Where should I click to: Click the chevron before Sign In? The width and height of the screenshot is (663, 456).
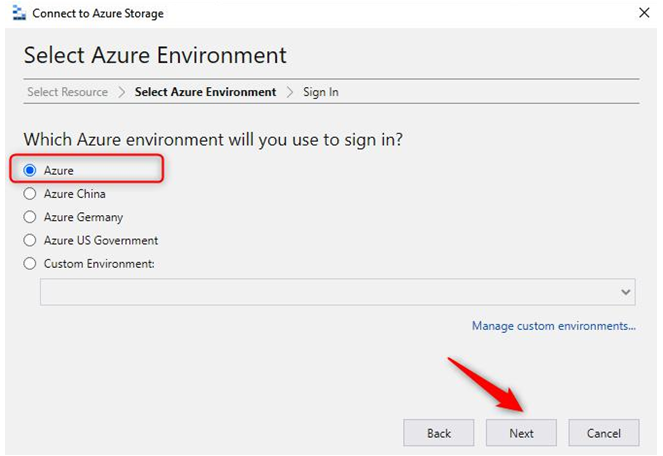(x=290, y=92)
